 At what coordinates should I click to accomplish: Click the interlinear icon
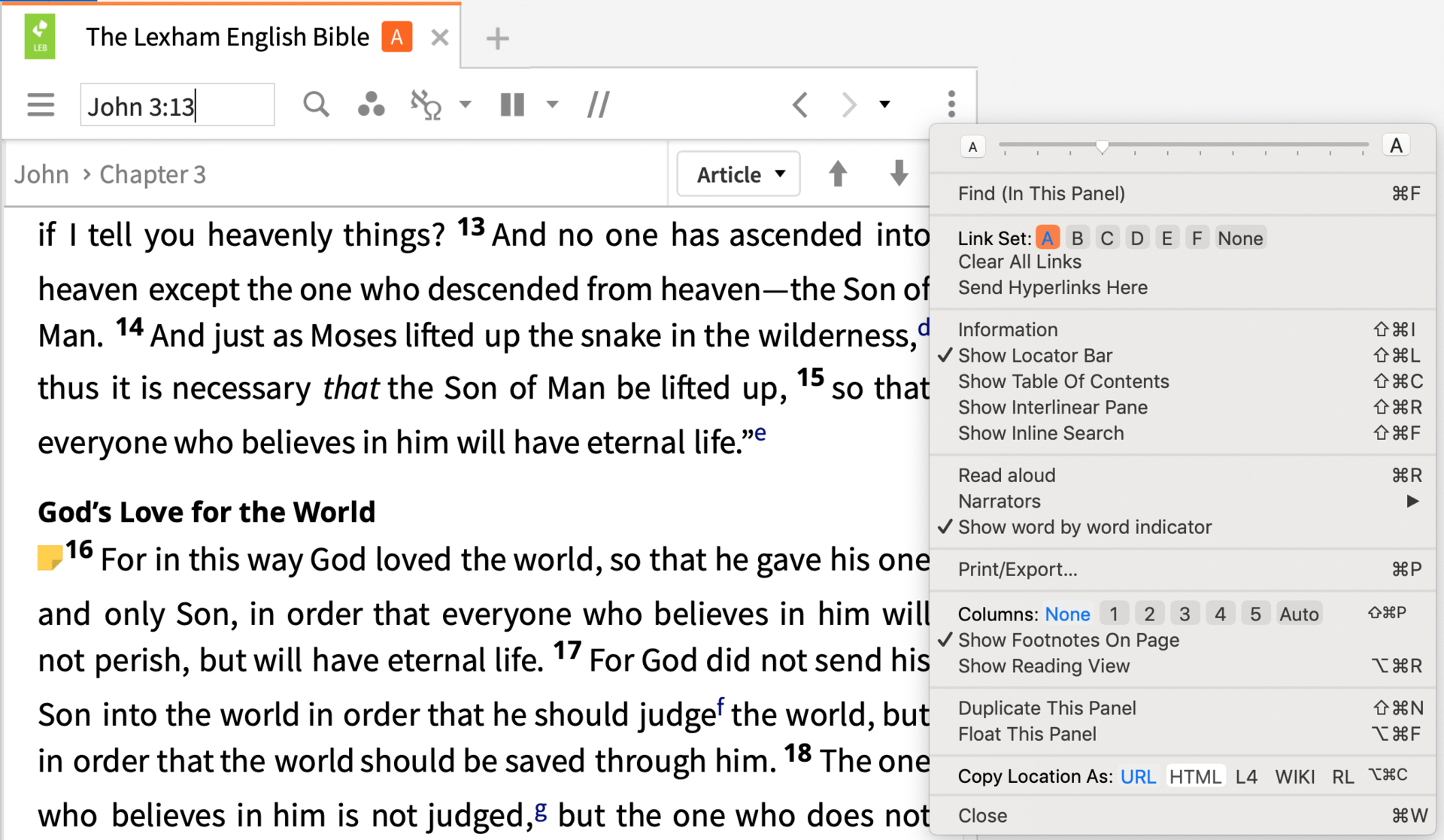click(x=426, y=105)
